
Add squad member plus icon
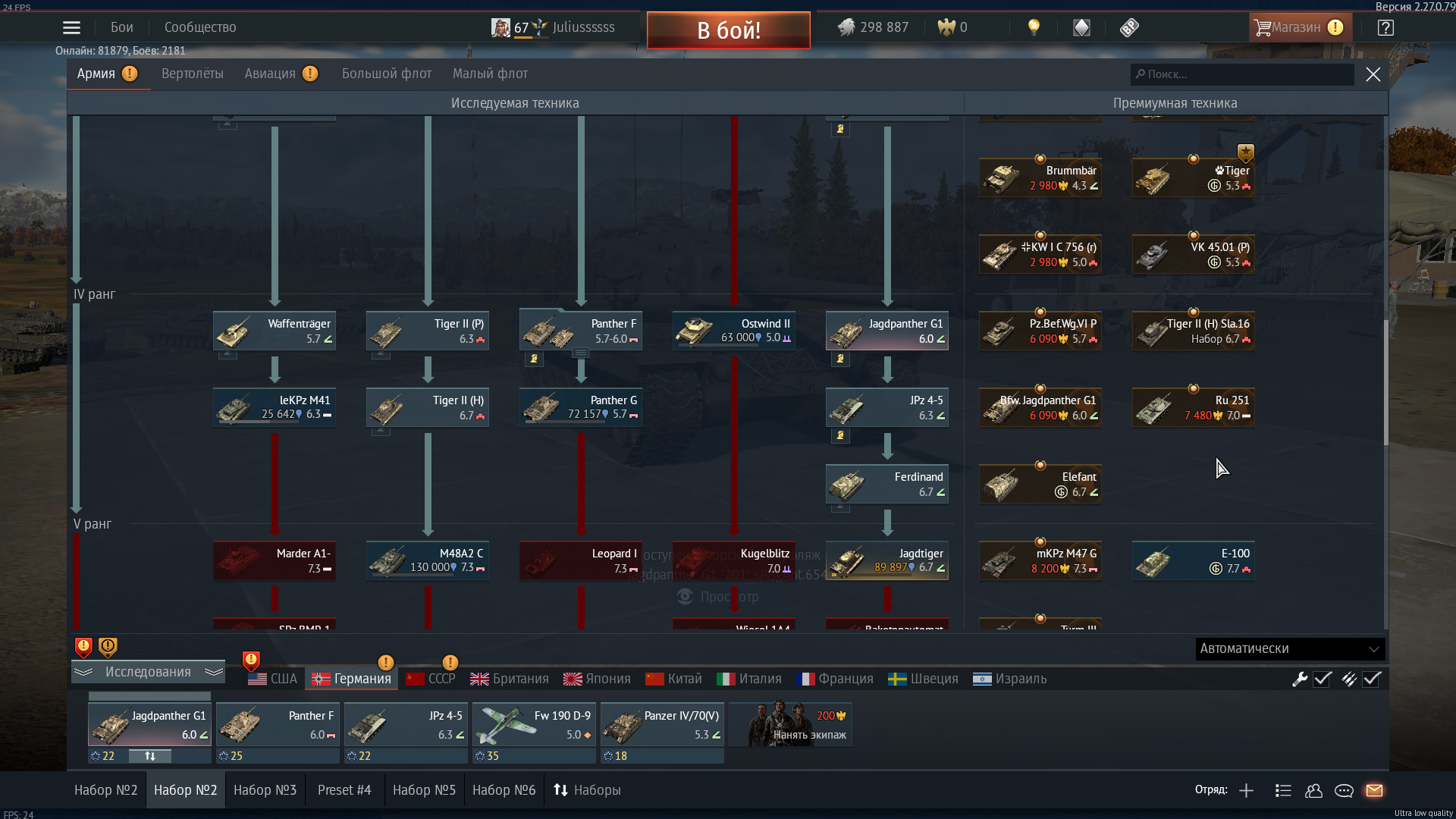point(1246,791)
